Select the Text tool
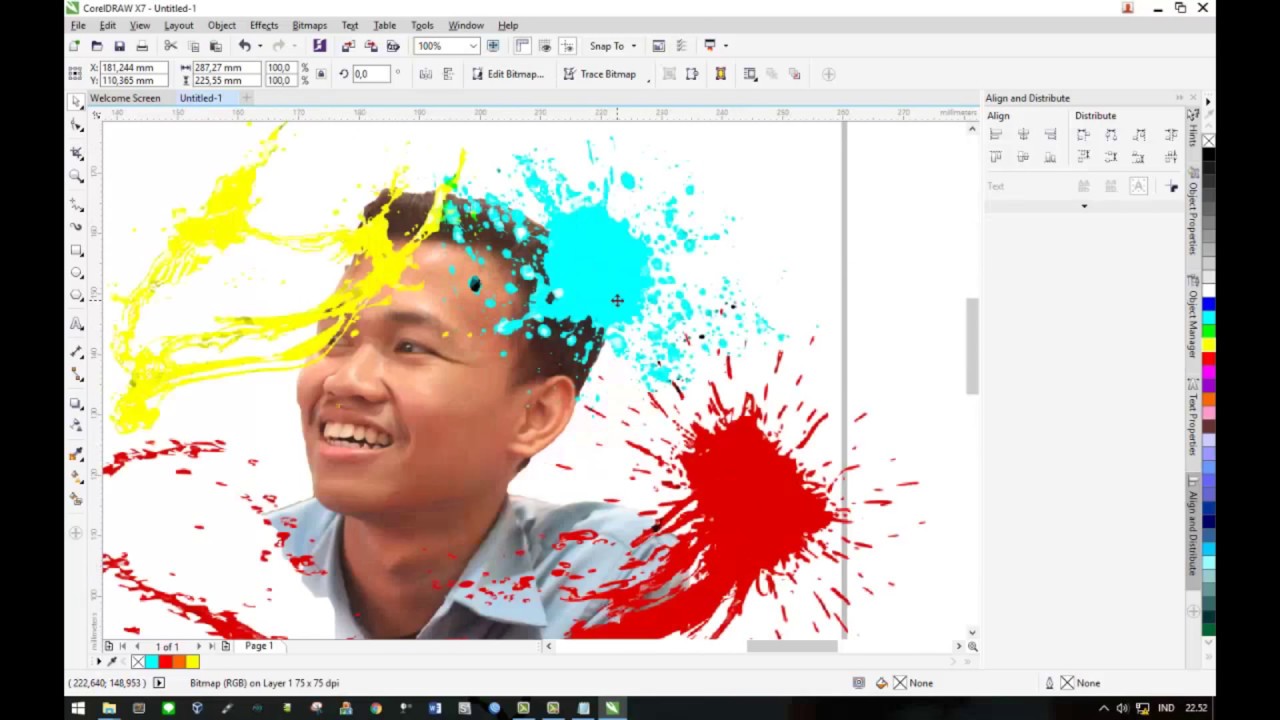 click(x=76, y=324)
